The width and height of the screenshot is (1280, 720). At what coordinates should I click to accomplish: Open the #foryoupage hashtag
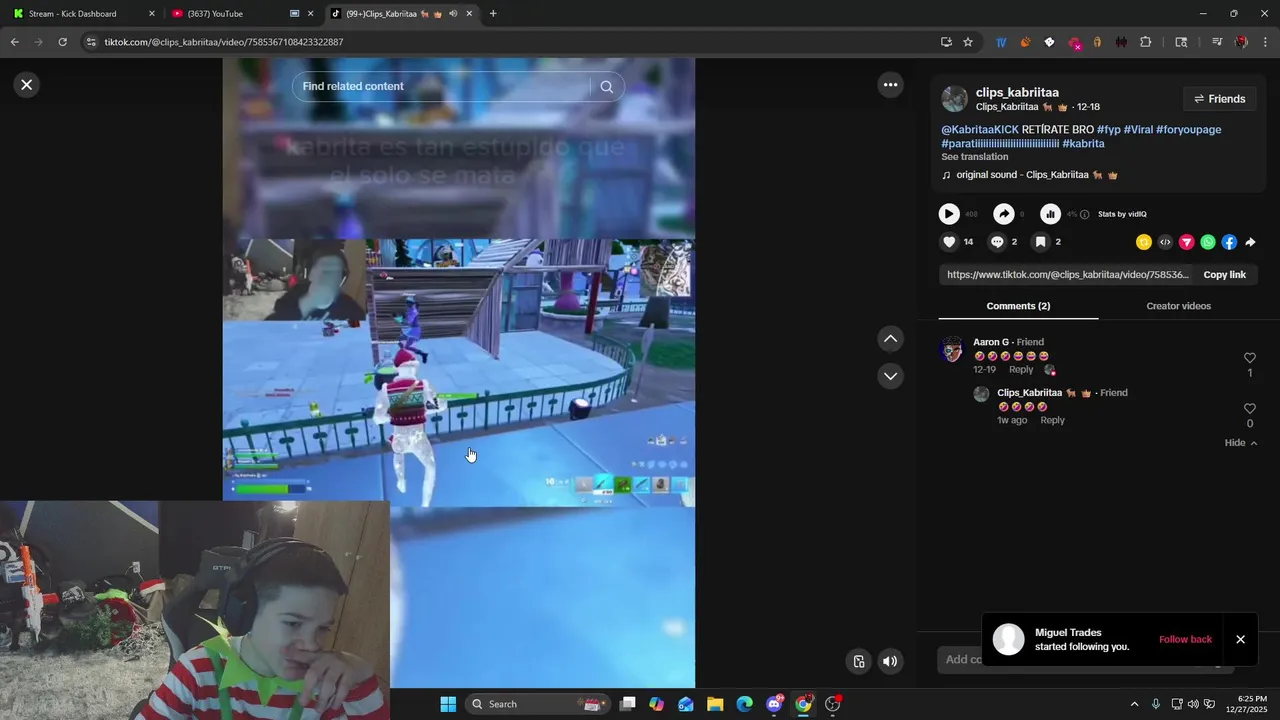1188,130
